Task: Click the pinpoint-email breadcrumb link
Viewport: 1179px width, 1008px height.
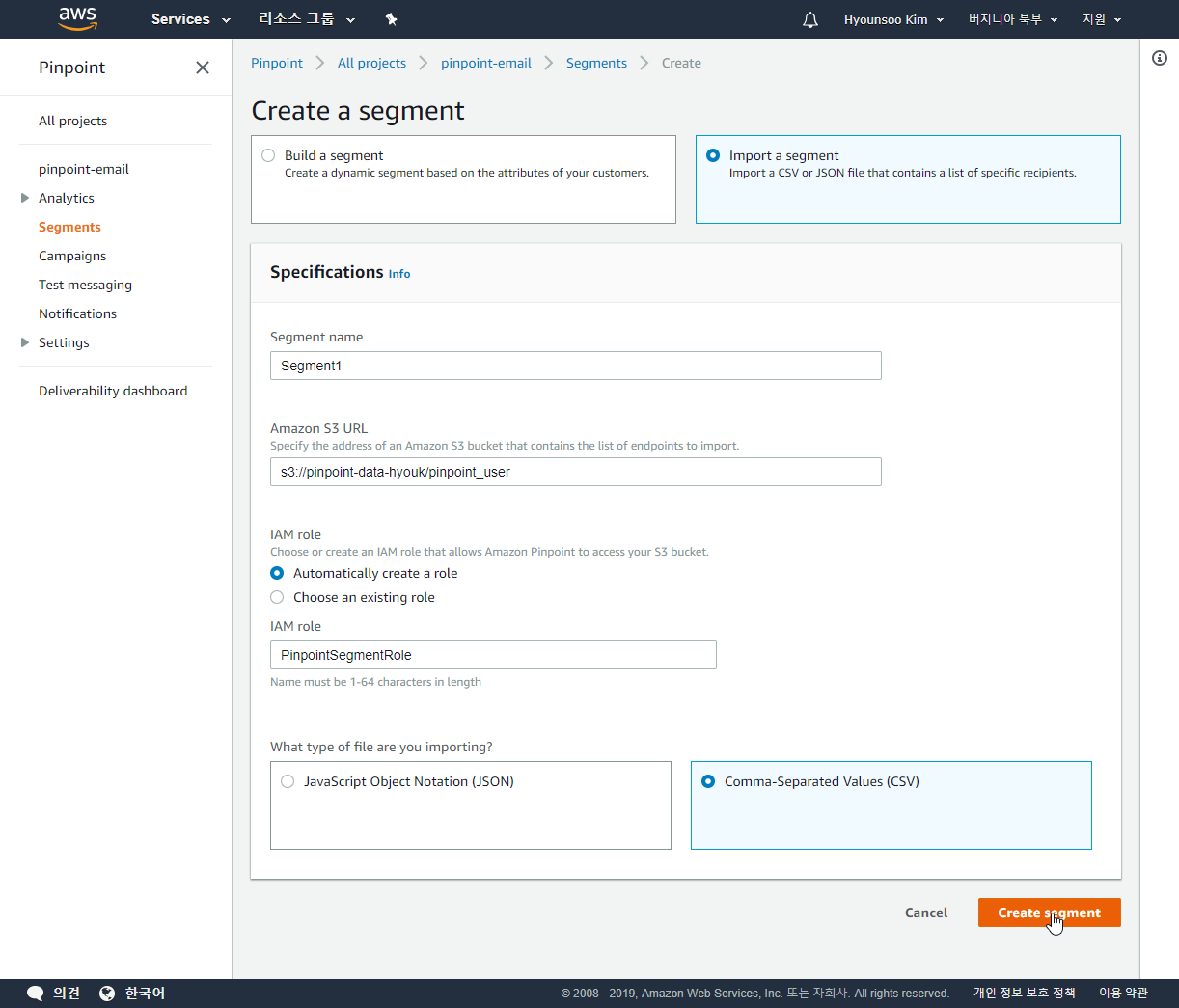Action: [486, 63]
